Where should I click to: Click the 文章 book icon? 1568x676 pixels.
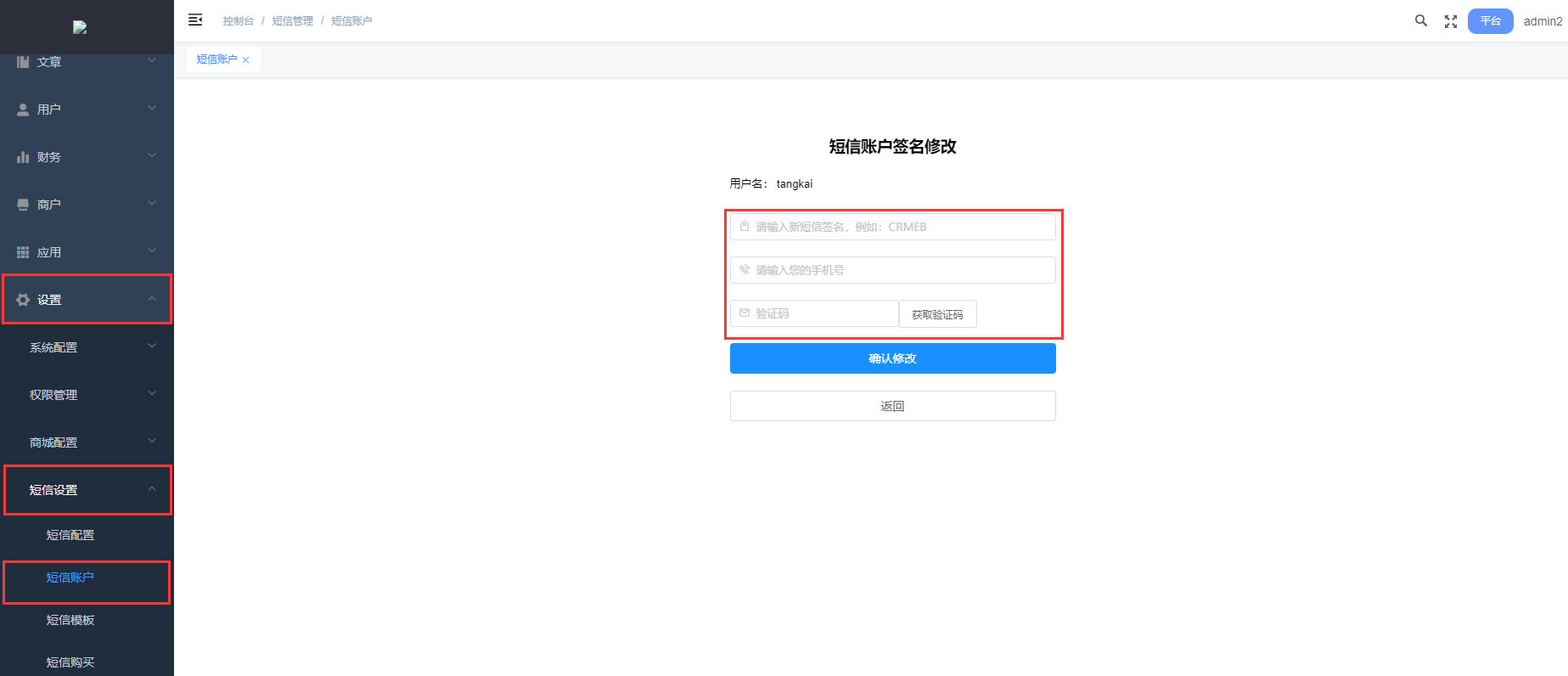click(23, 61)
